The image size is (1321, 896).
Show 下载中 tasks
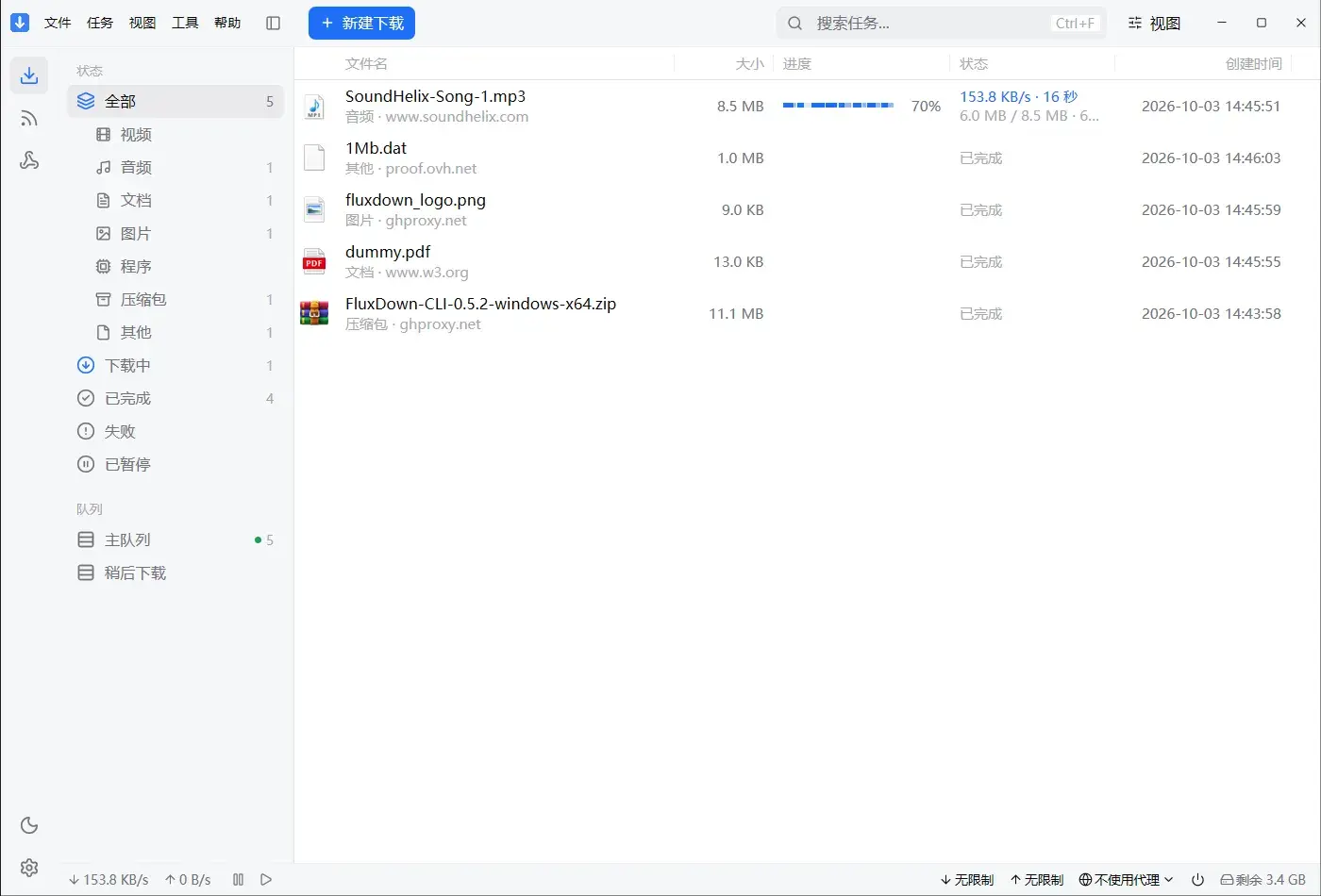[x=176, y=365]
